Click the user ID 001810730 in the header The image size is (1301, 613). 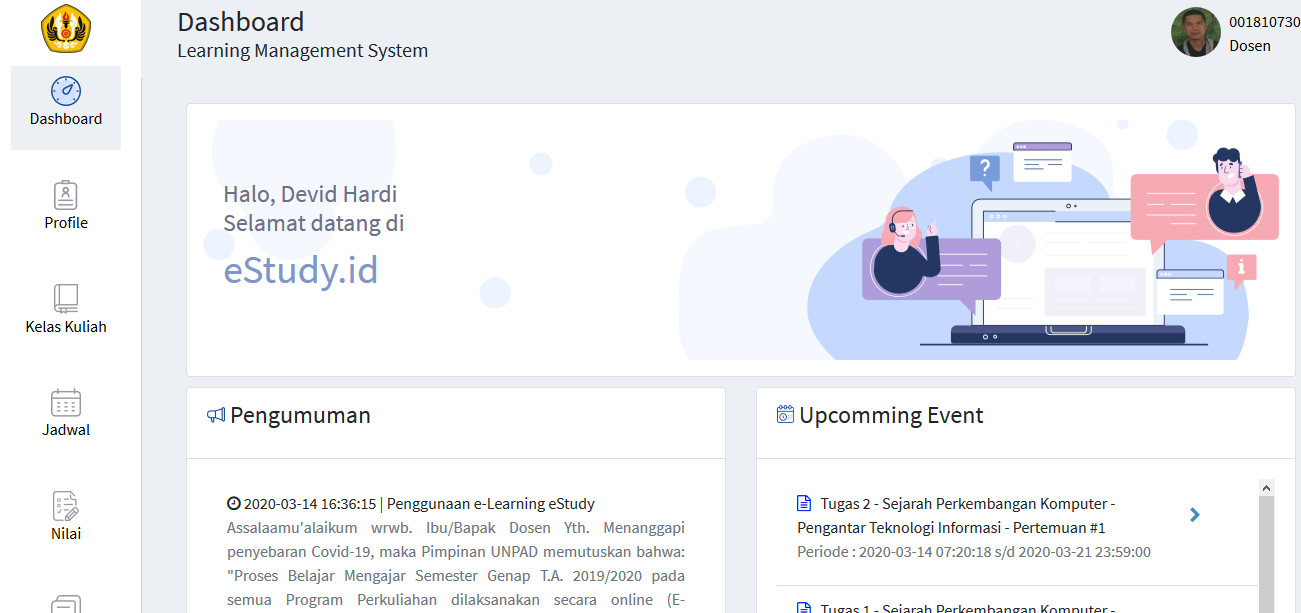1265,22
